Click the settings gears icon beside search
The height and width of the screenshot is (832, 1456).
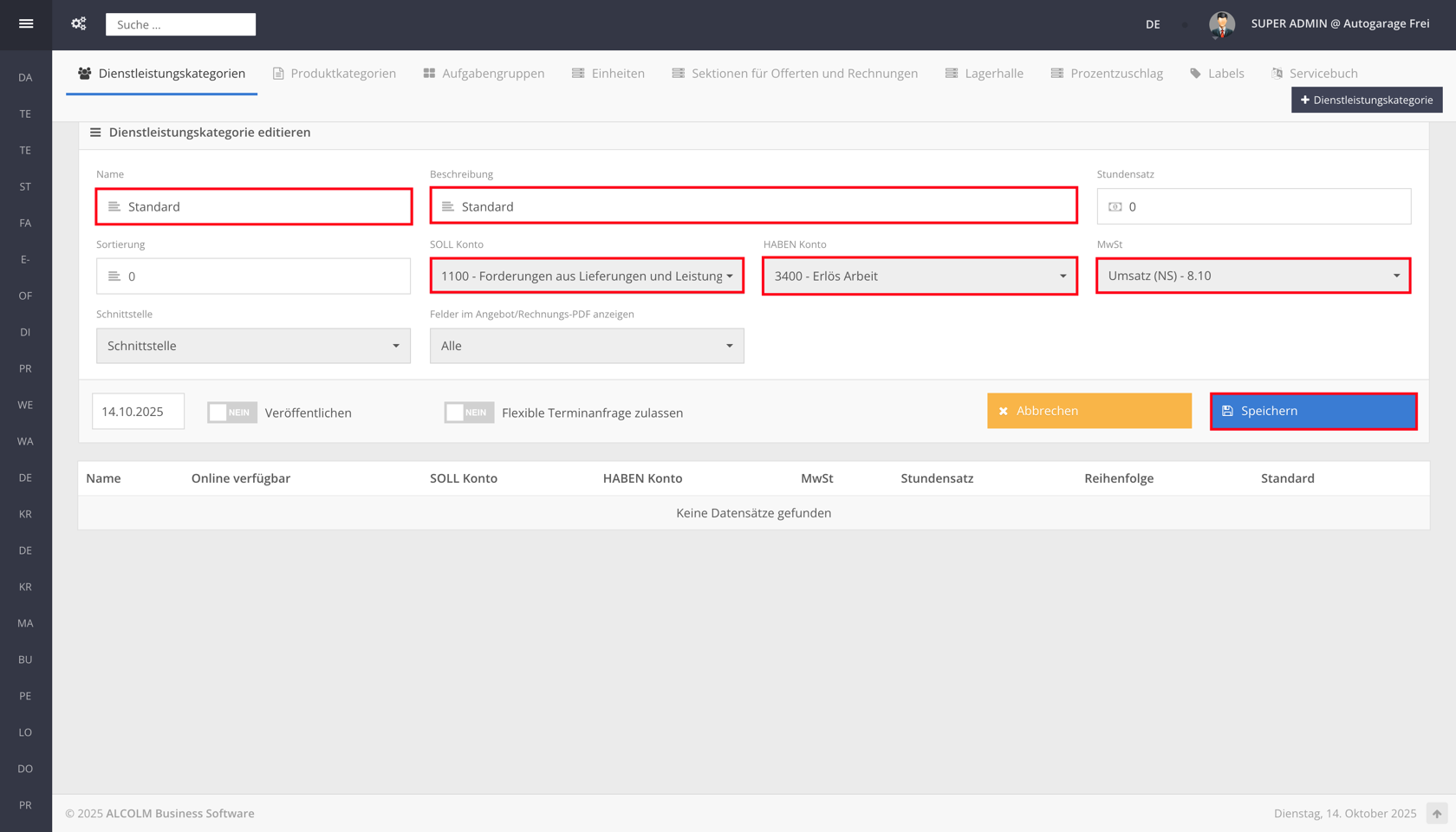tap(79, 24)
